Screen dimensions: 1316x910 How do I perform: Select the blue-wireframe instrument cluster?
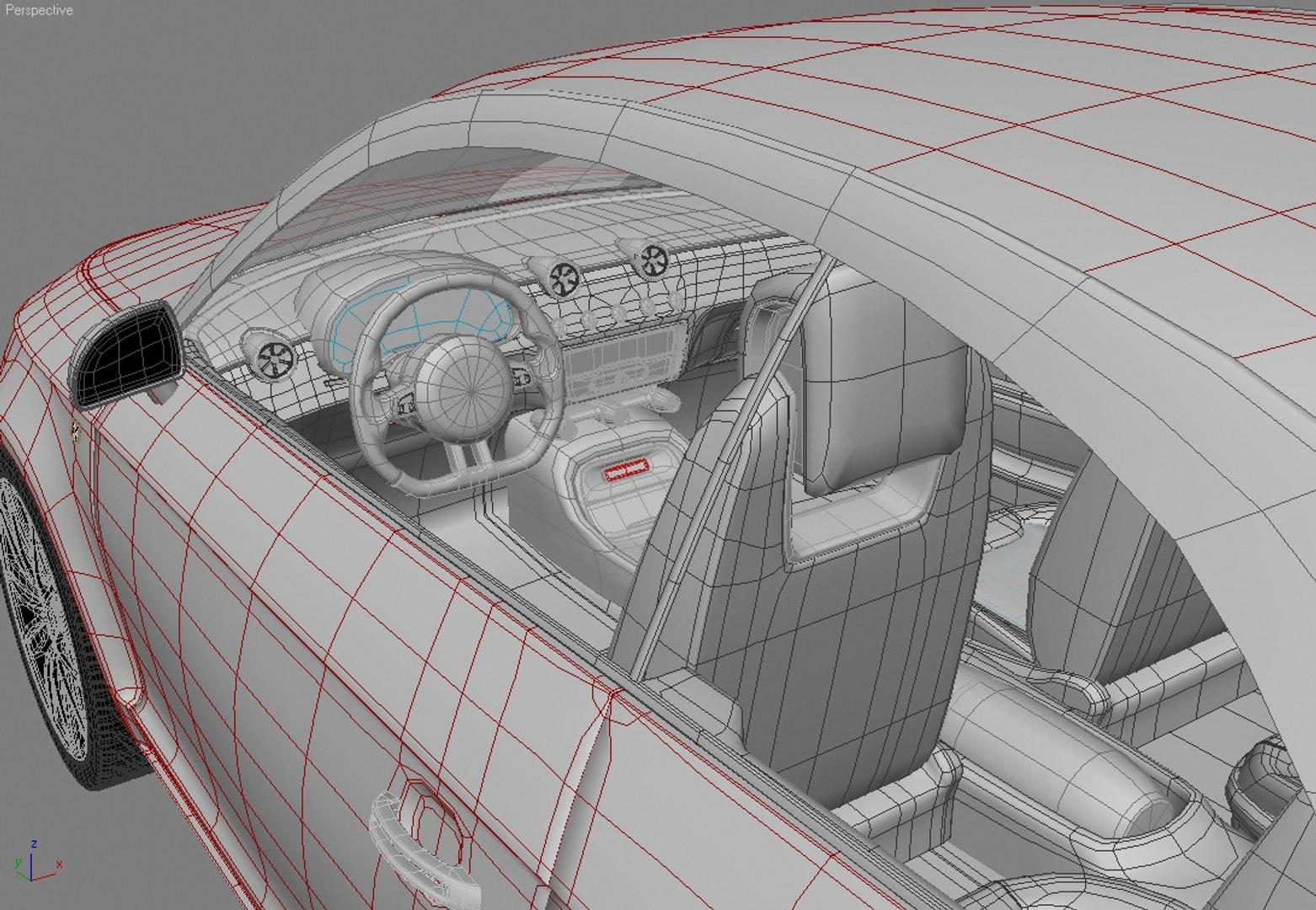tap(421, 324)
